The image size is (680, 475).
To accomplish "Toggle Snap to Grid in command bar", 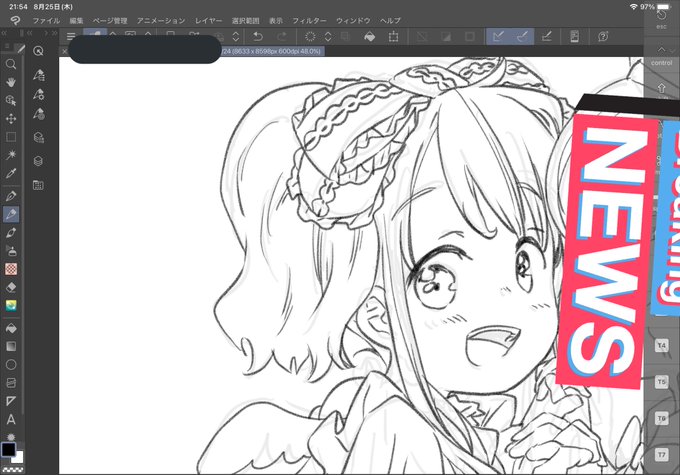I will [x=546, y=36].
